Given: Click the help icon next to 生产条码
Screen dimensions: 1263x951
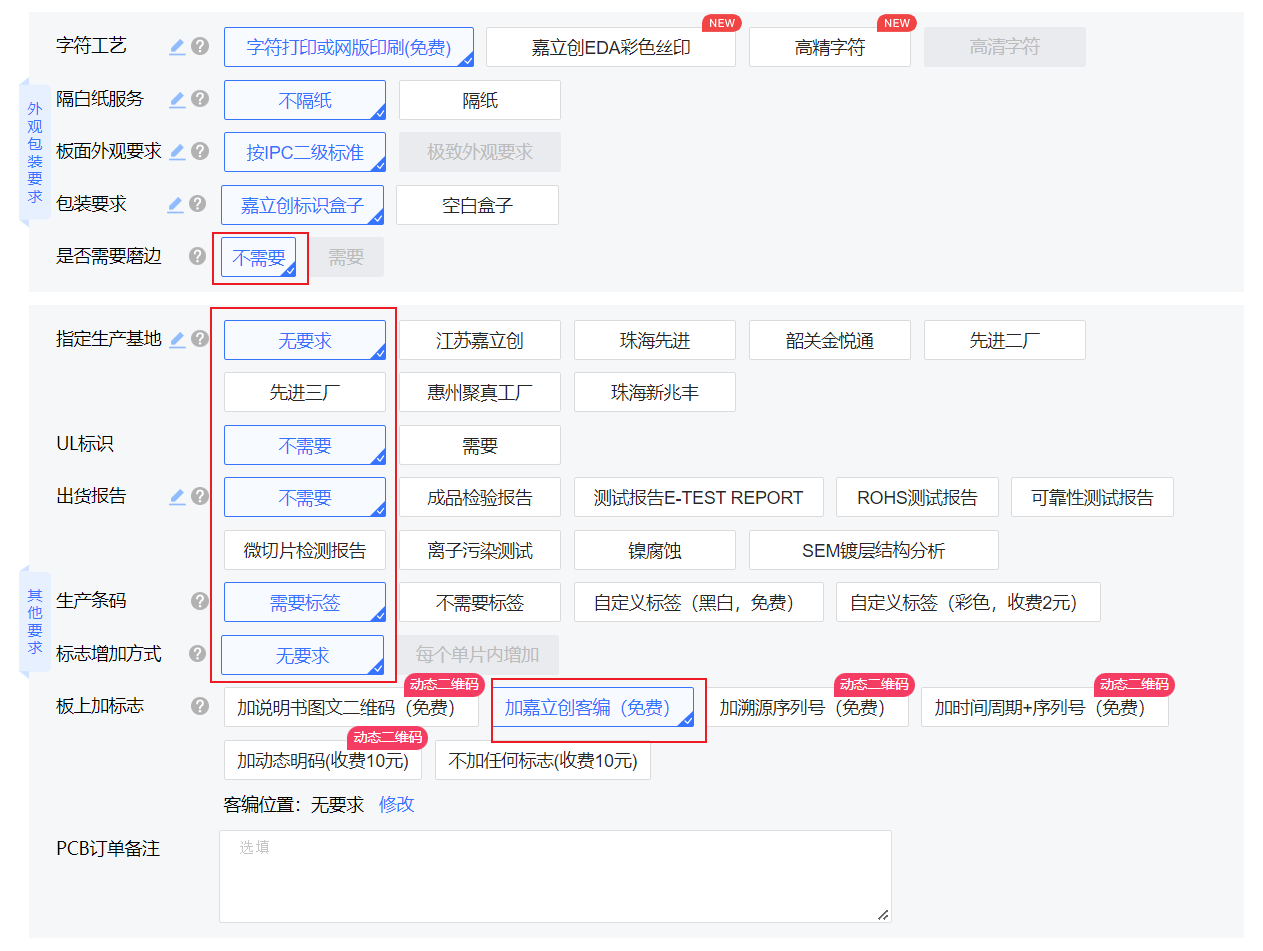Looking at the screenshot, I should coord(200,601).
